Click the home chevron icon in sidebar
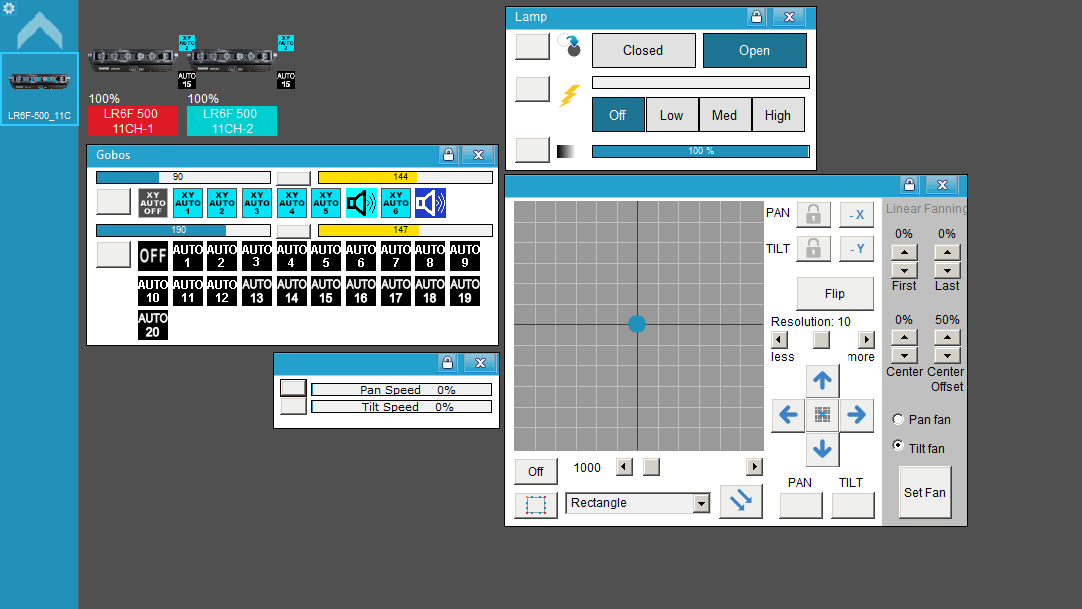 point(39,30)
